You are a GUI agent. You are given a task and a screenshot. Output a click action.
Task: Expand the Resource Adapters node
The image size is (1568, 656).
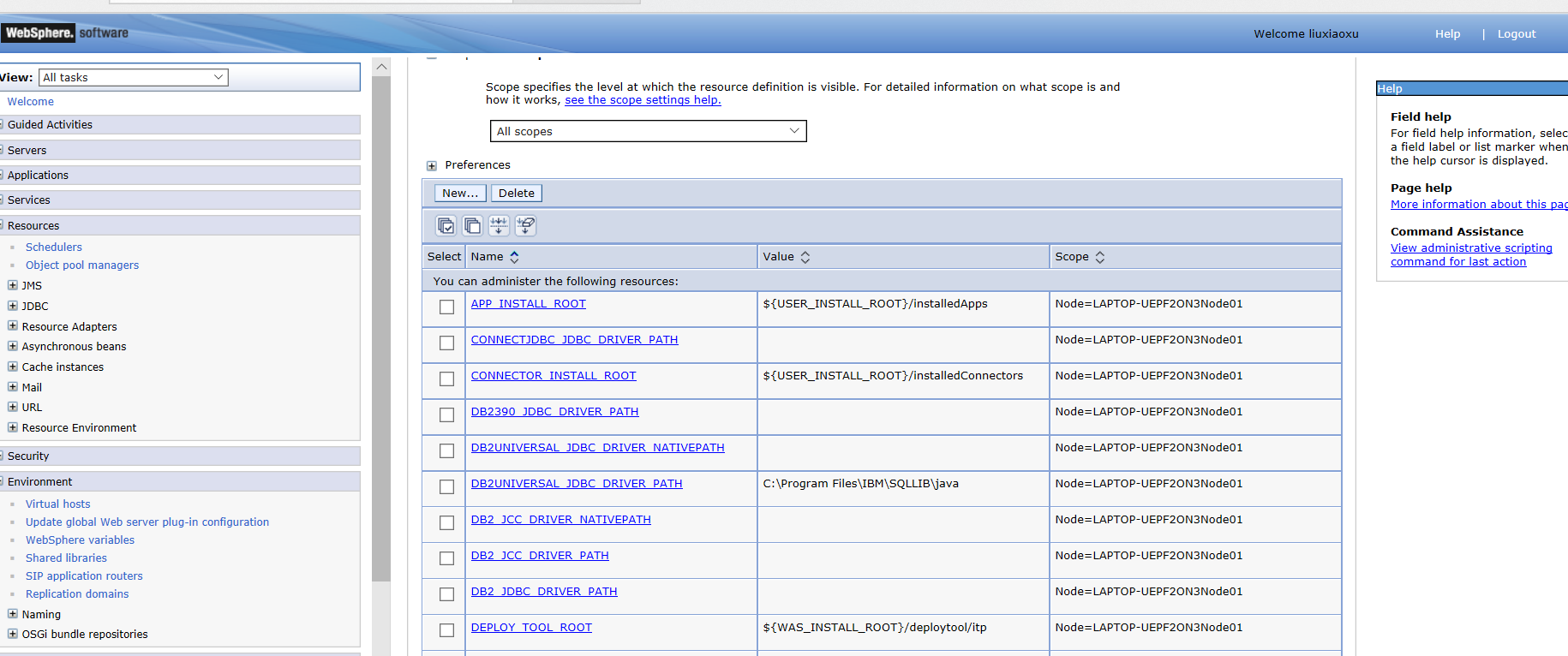13,325
